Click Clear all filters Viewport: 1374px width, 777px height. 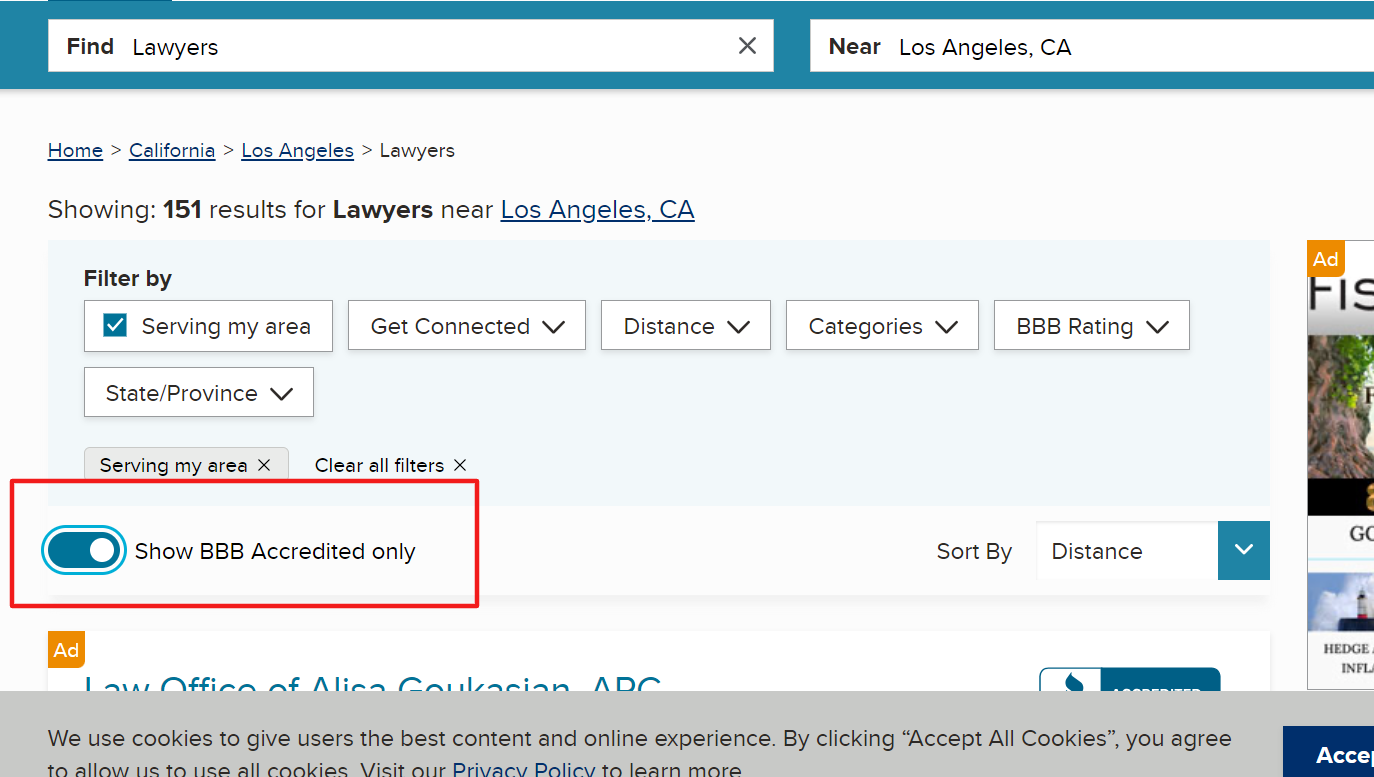[390, 465]
